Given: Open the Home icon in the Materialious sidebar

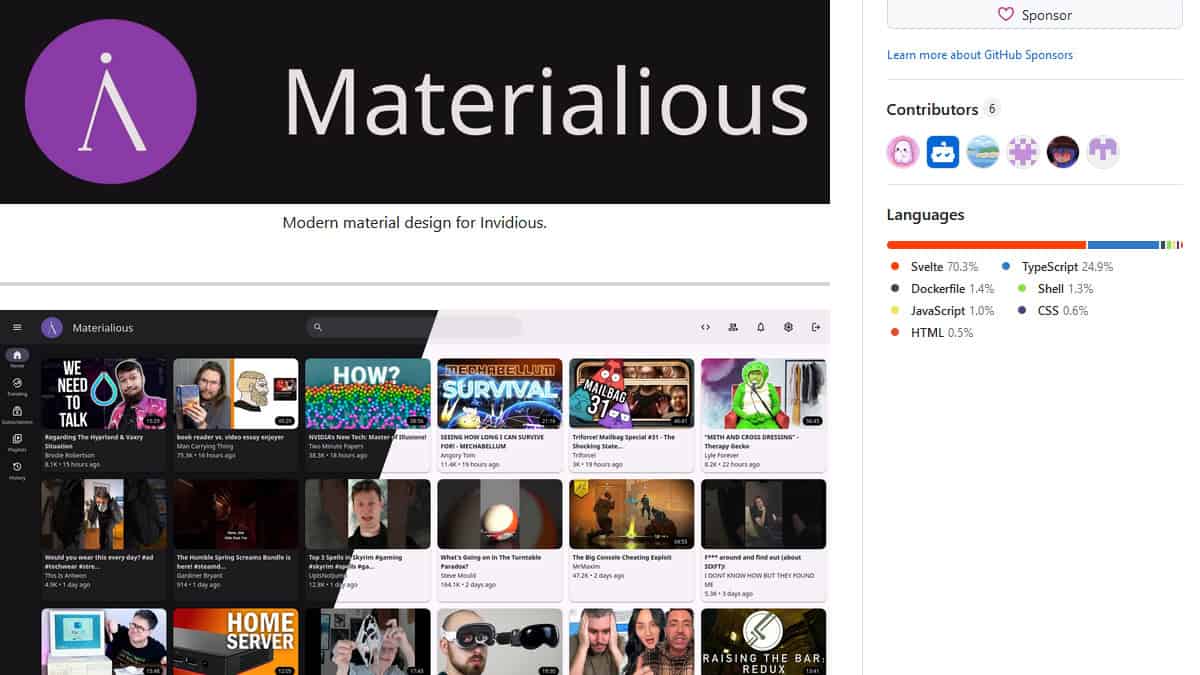Looking at the screenshot, I should pyautogui.click(x=16, y=354).
